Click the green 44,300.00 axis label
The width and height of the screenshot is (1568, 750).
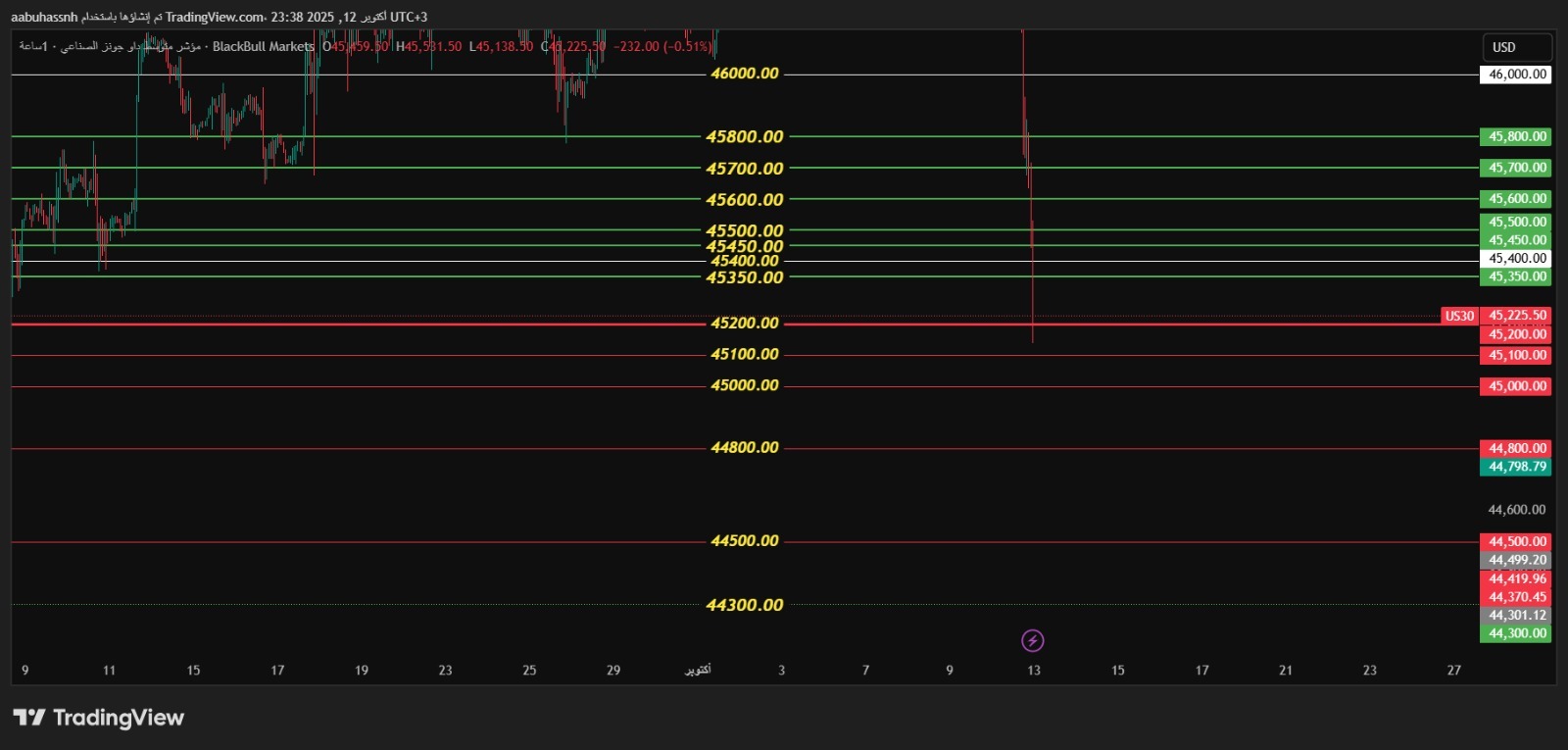pos(1516,633)
